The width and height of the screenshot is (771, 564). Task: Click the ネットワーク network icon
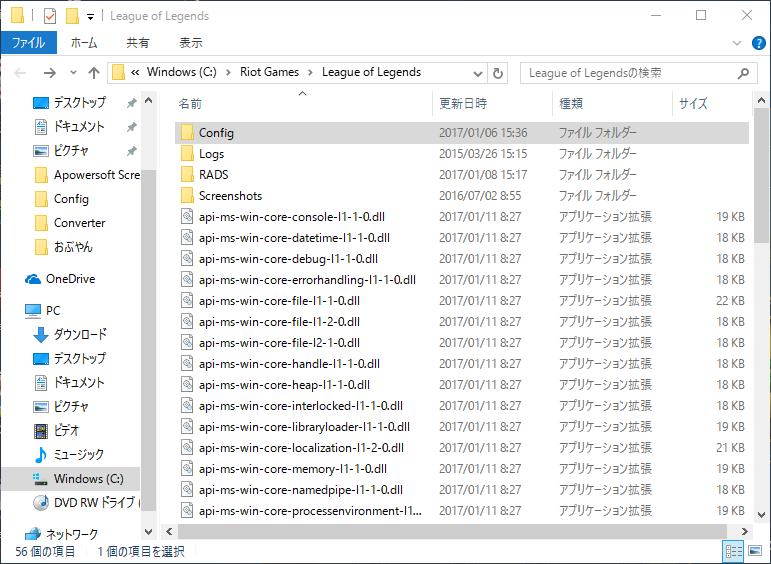pyautogui.click(x=33, y=534)
